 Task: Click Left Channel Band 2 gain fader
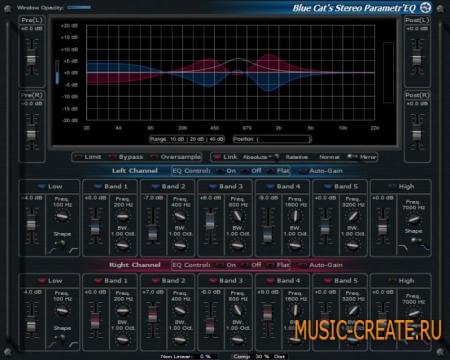click(153, 233)
